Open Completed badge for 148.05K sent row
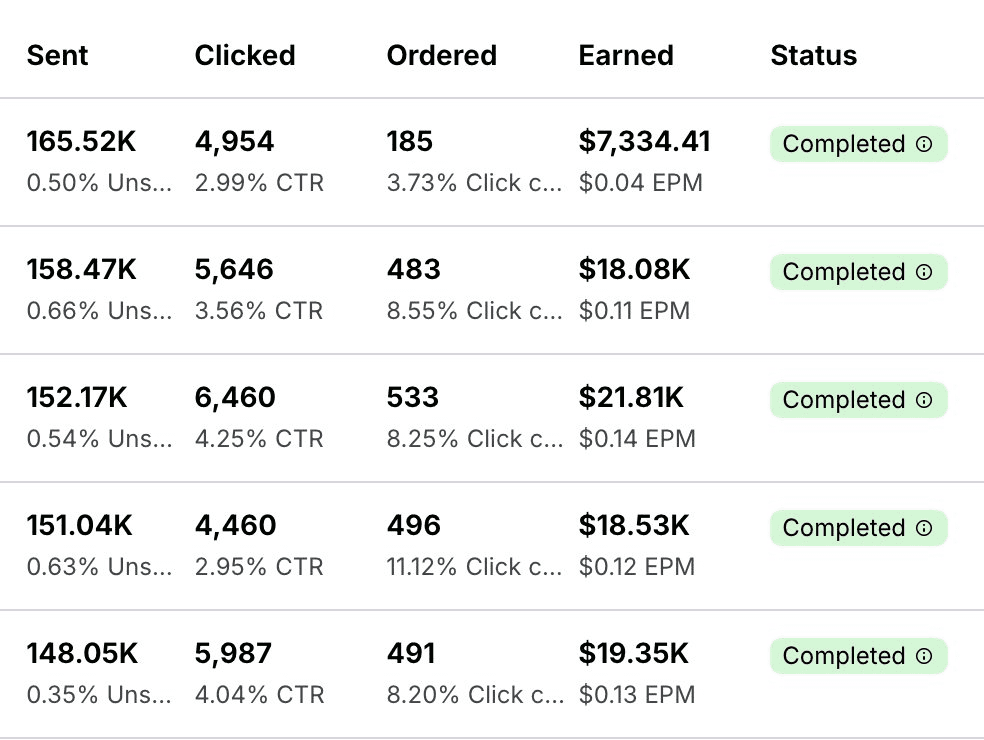The height and width of the screenshot is (740, 984). (x=858, y=656)
